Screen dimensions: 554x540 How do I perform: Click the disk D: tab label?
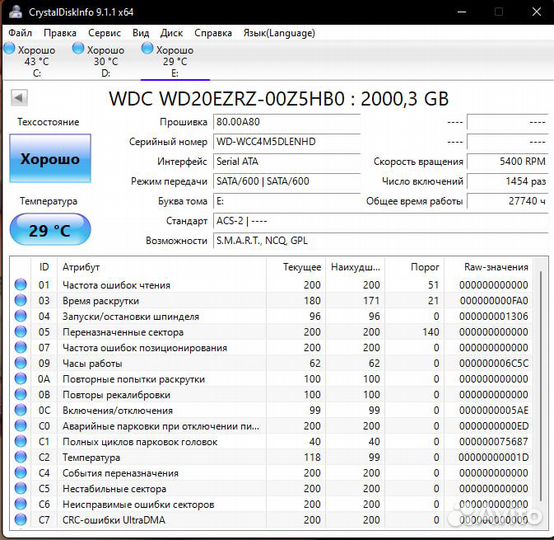coord(106,73)
